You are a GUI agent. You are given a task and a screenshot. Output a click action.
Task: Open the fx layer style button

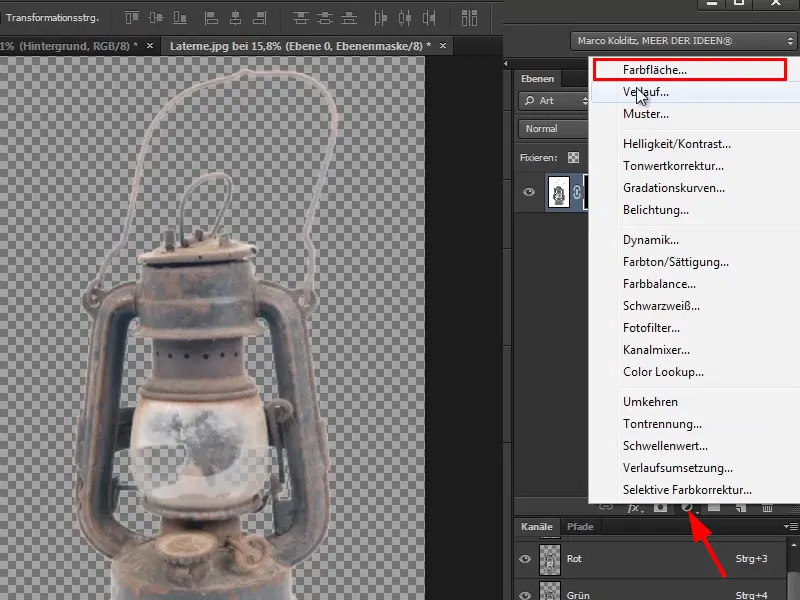[x=634, y=508]
